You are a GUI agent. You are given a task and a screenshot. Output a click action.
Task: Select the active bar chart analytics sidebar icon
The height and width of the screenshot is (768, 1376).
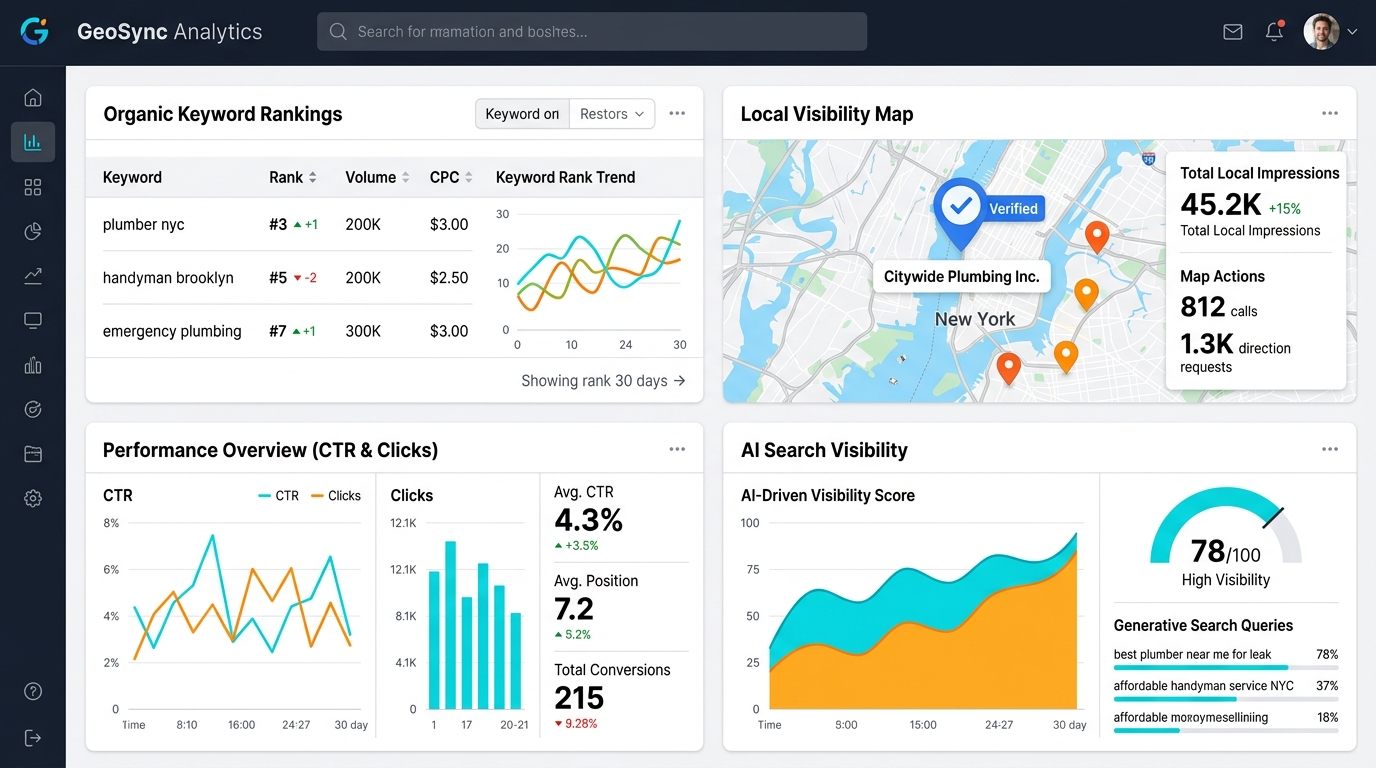pos(33,142)
